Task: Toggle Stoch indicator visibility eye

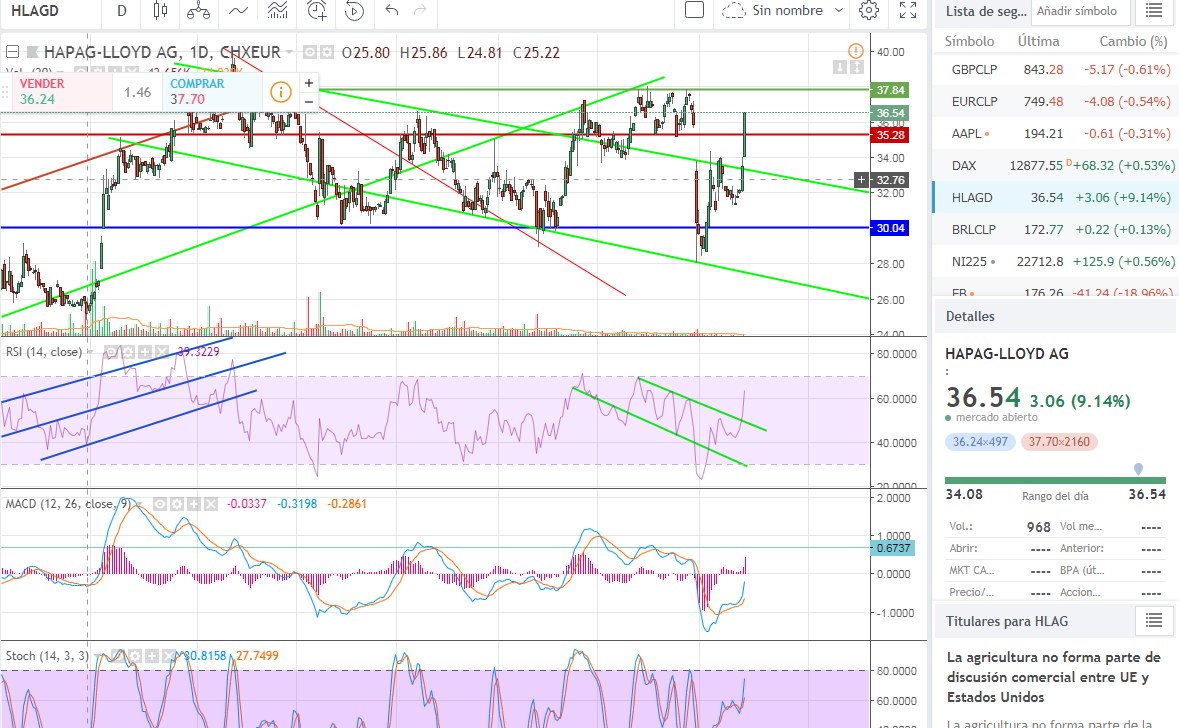Action: click(x=119, y=656)
